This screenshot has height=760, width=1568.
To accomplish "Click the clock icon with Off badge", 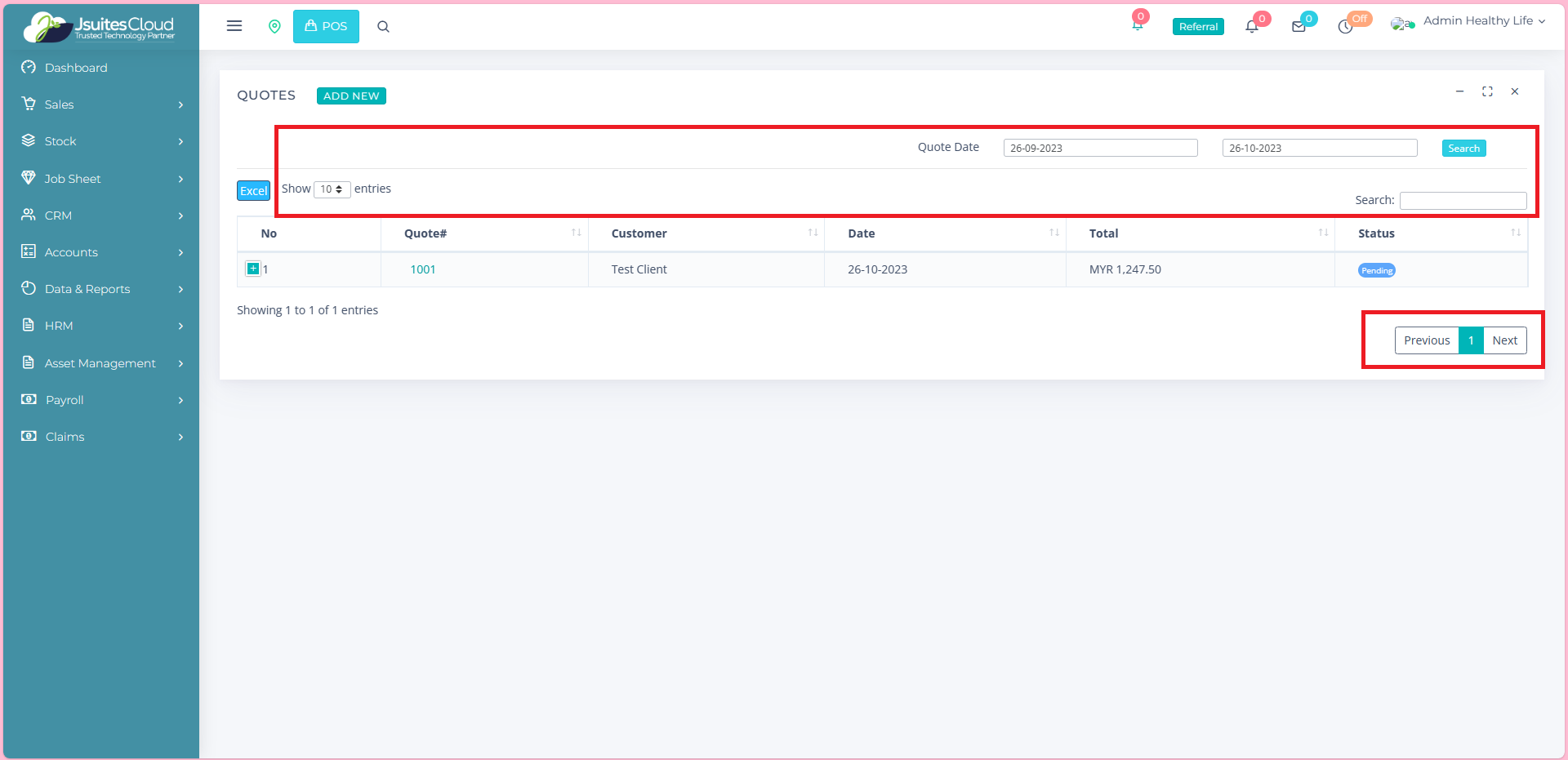I will tap(1345, 27).
